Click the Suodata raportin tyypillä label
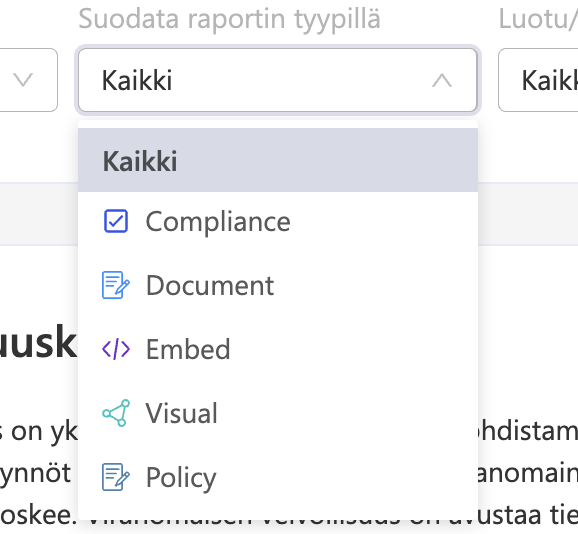This screenshot has width=578, height=534. point(229,18)
